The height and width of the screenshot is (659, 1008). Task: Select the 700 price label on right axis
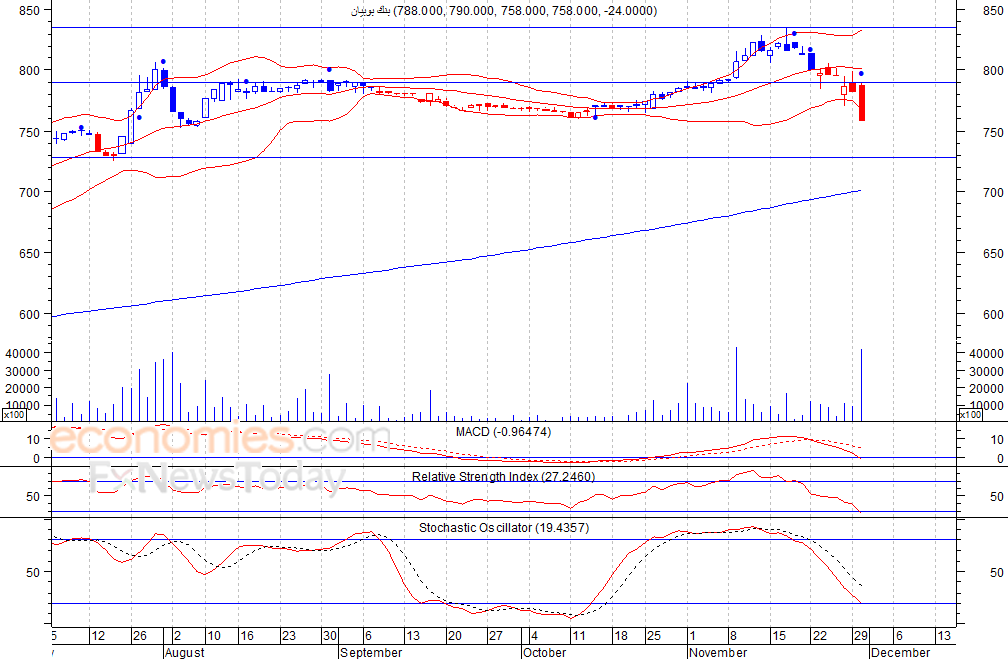993,192
